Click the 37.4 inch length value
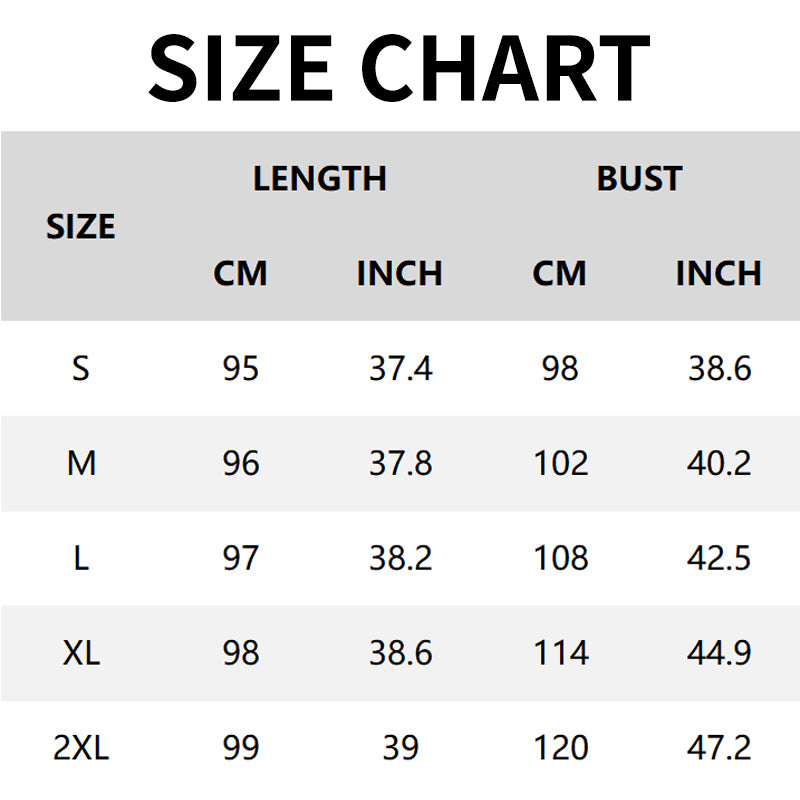This screenshot has width=800, height=800. (x=400, y=369)
